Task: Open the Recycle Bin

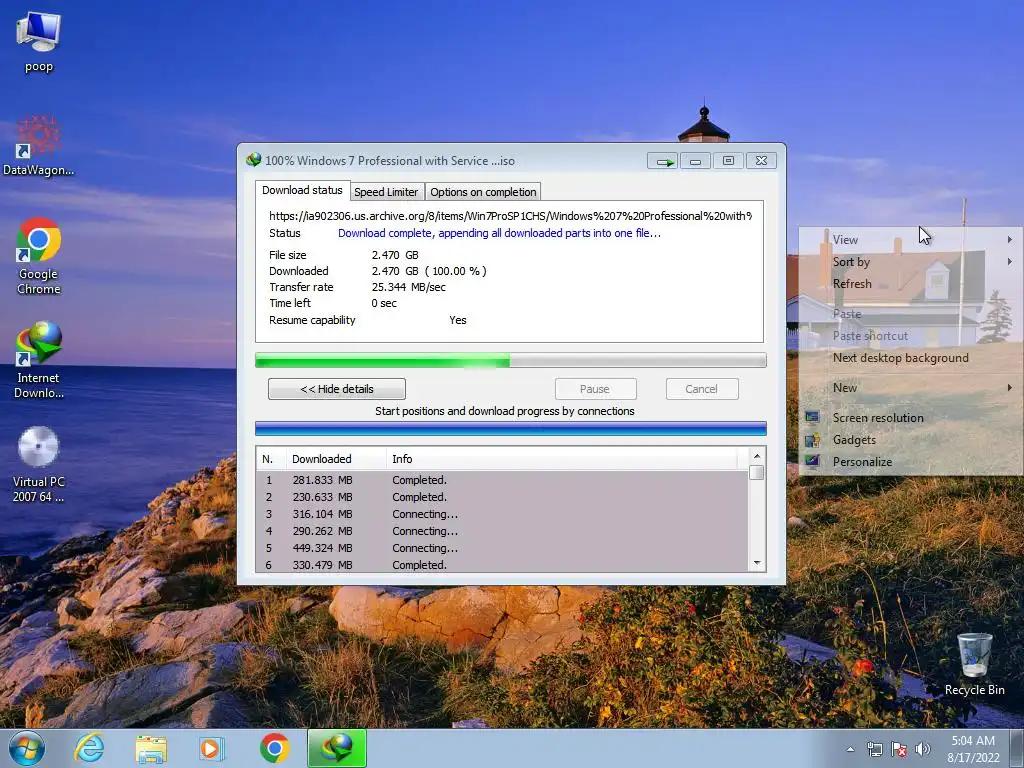Action: [x=974, y=664]
